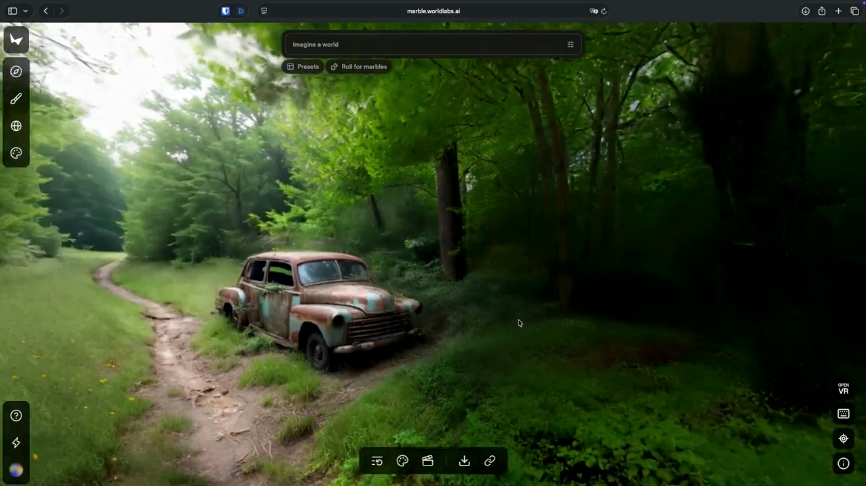Click the Open VR button
Image resolution: width=866 pixels, height=486 pixels.
point(843,389)
